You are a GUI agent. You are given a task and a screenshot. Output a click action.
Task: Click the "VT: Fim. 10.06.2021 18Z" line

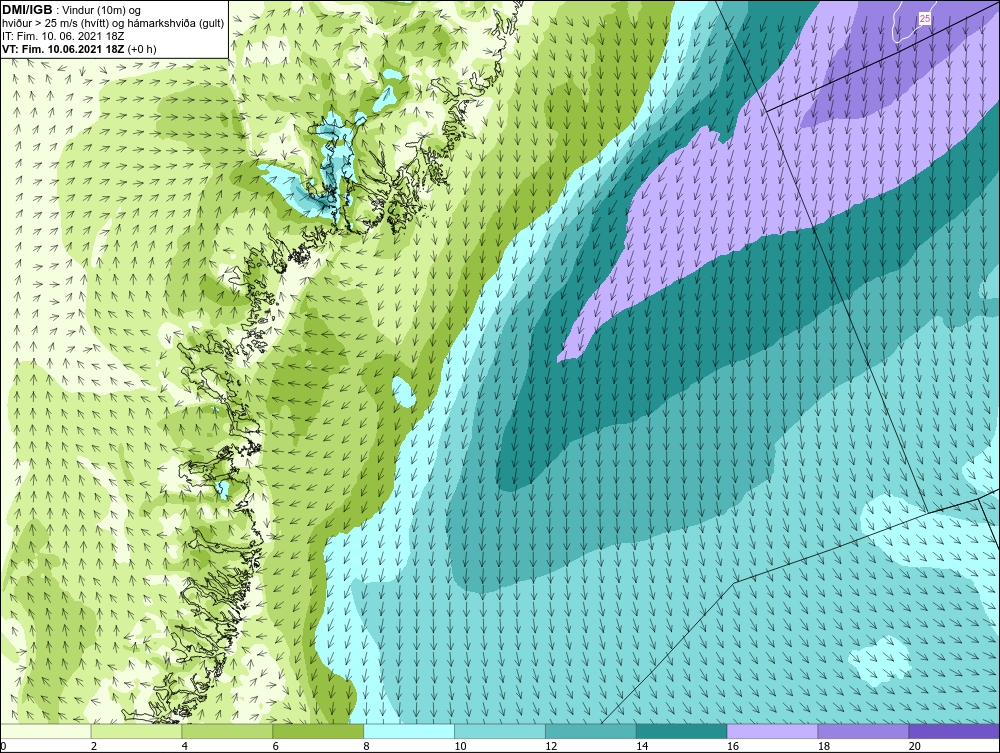[x=63, y=48]
